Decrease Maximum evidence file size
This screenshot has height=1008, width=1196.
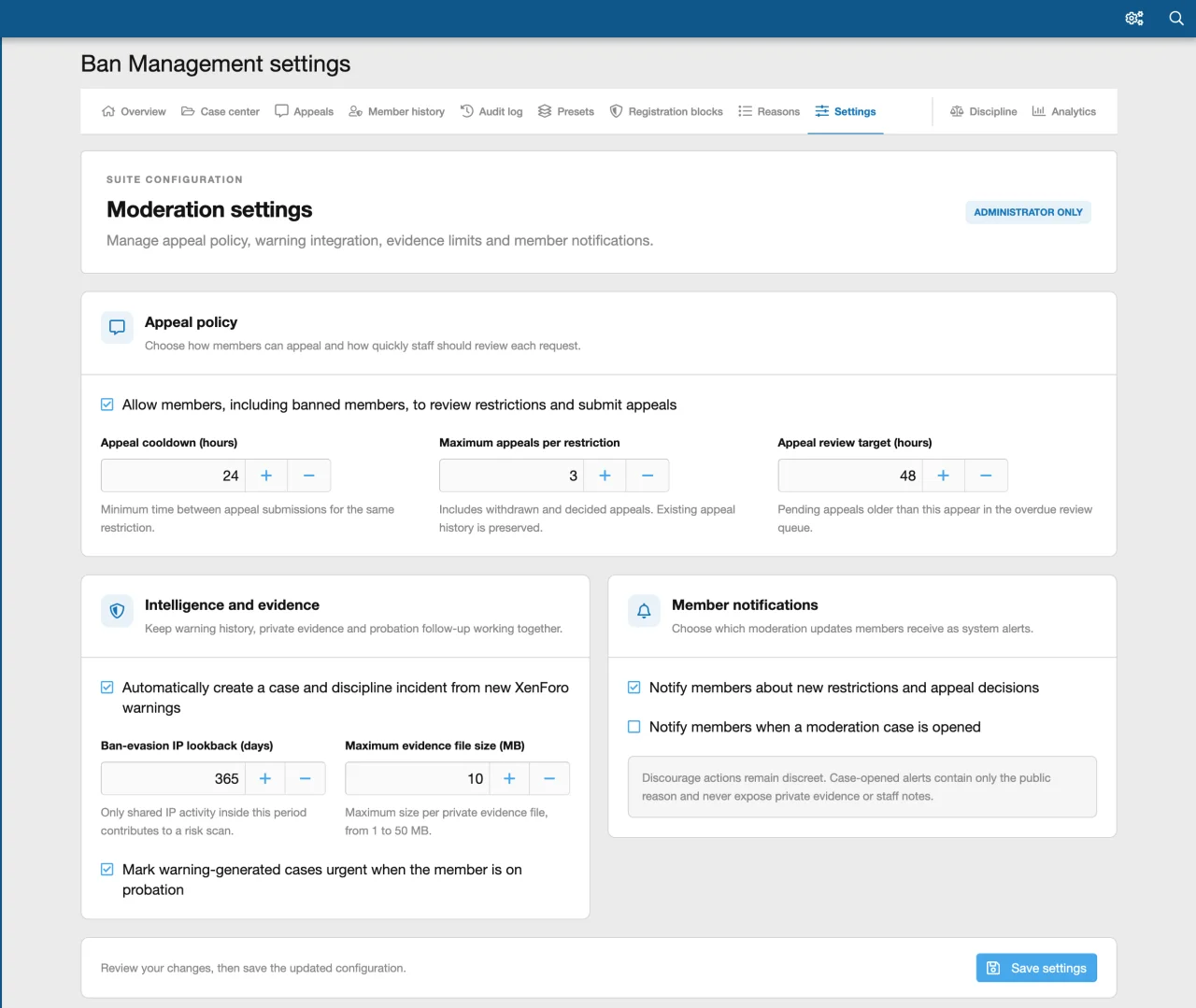[x=549, y=778]
